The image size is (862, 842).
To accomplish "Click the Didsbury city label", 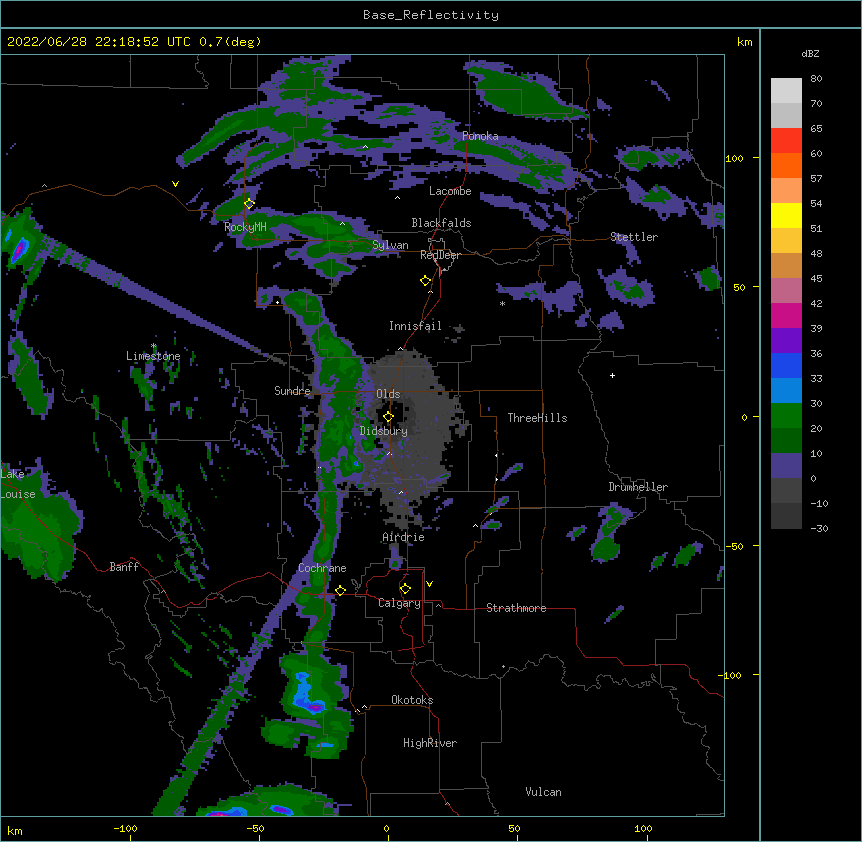I will point(384,431).
